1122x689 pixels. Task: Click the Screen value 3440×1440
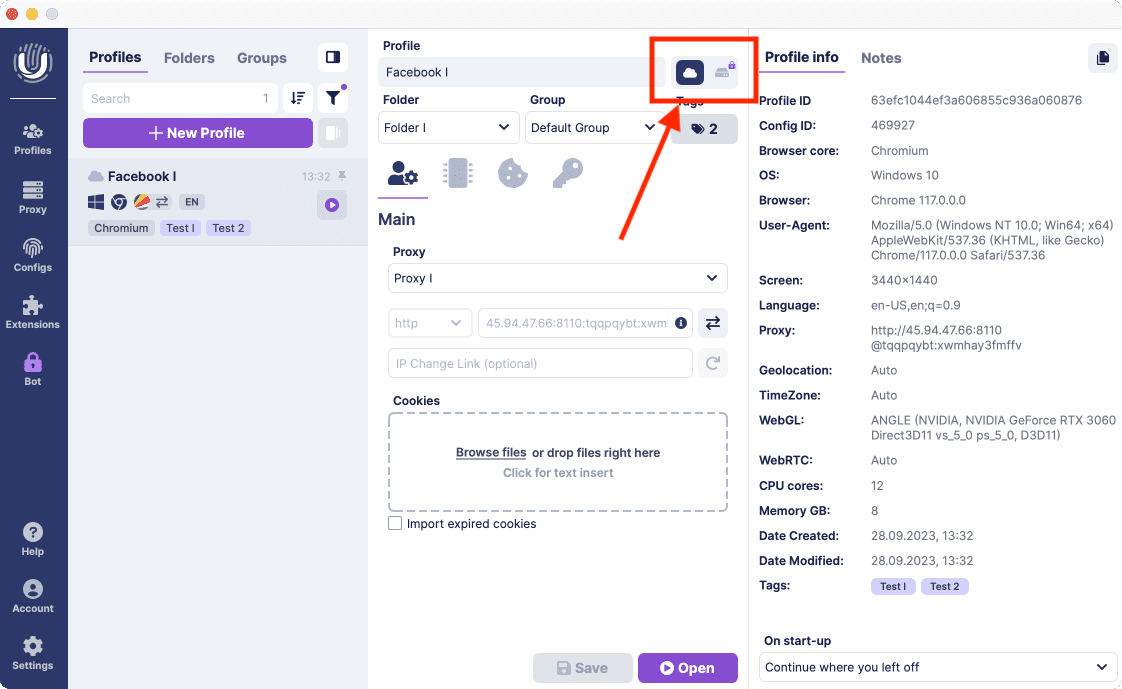pos(904,280)
